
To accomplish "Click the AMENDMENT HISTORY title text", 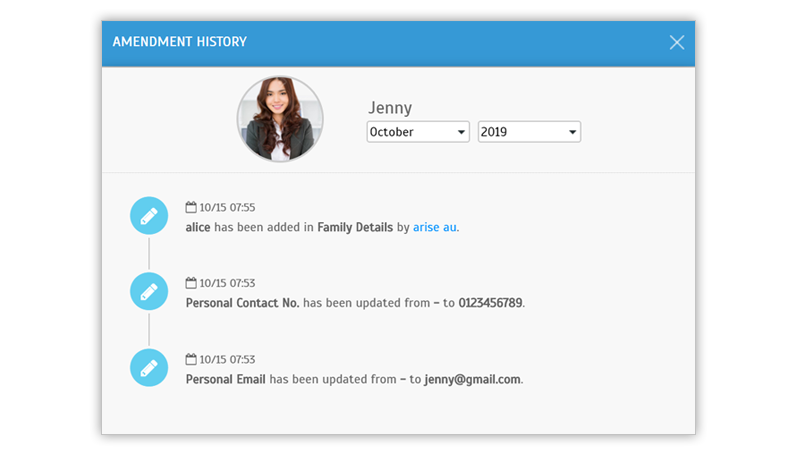I will (x=180, y=42).
